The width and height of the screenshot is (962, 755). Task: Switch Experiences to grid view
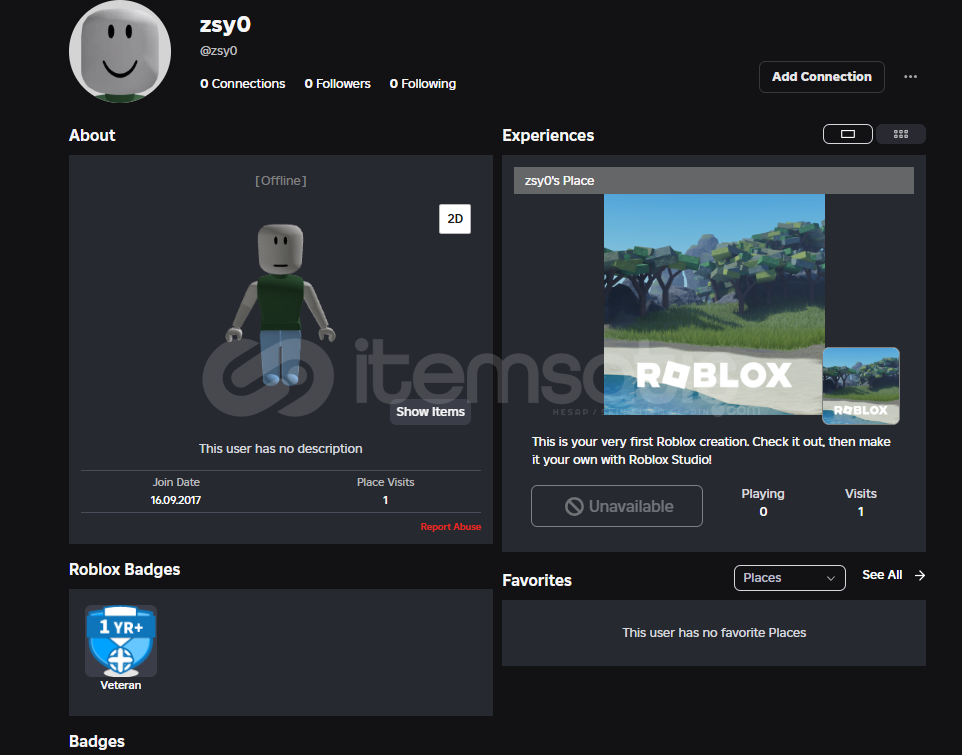point(900,134)
